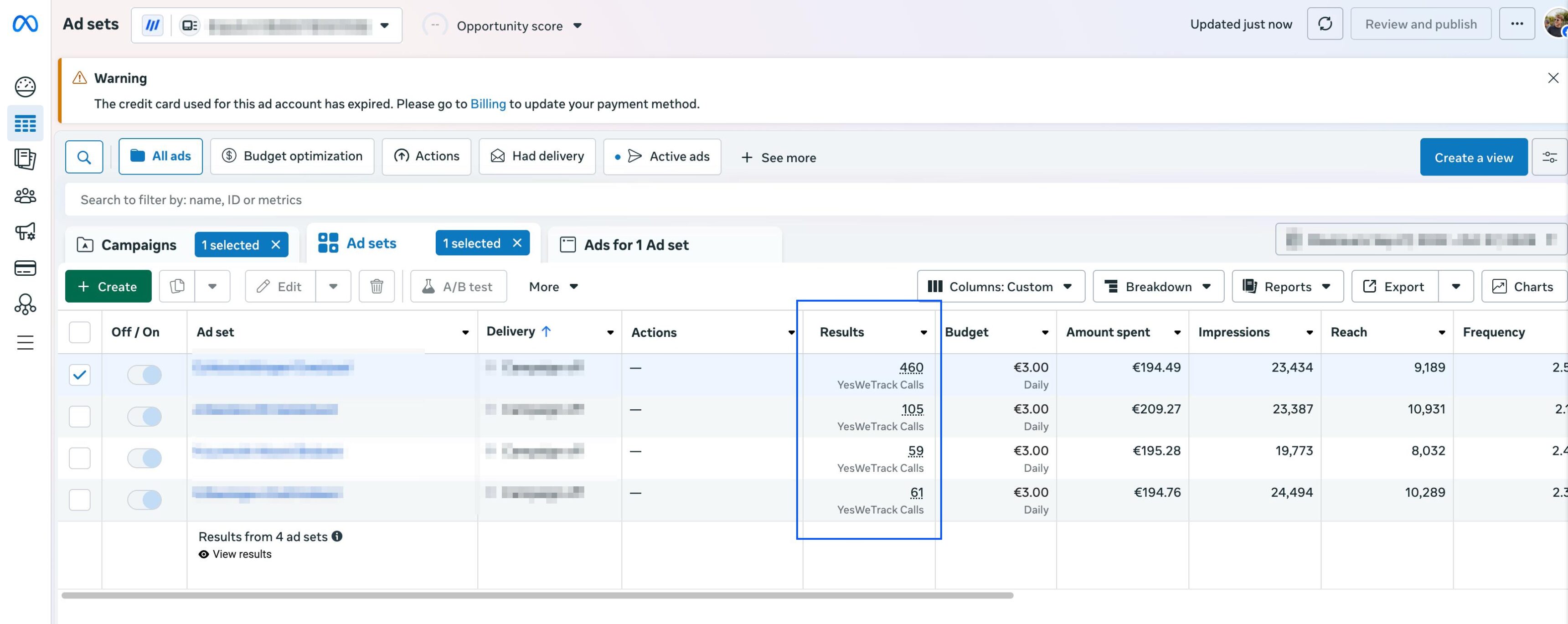Open Audiences via the people icon
The height and width of the screenshot is (624, 1568).
coord(24,196)
